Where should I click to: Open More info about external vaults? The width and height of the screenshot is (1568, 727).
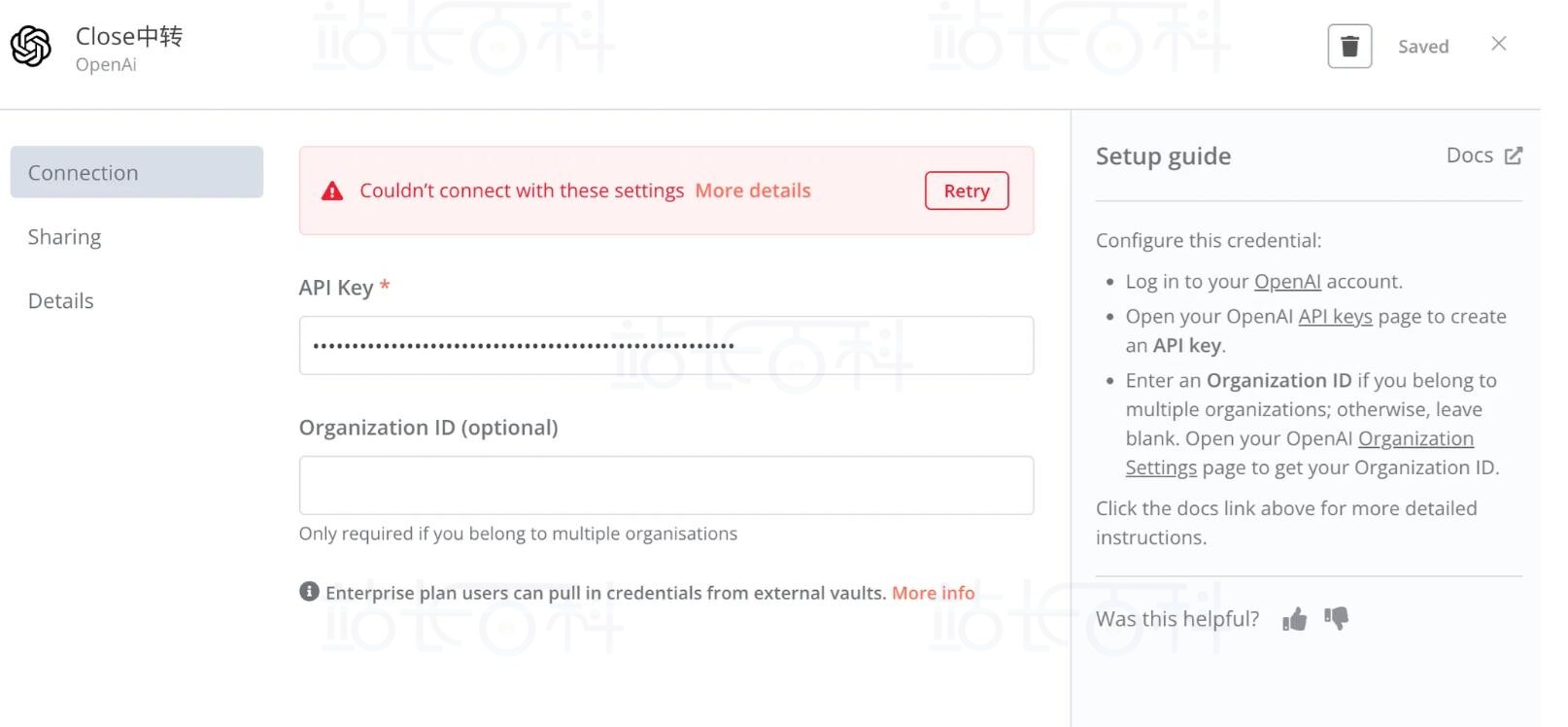[x=933, y=593]
